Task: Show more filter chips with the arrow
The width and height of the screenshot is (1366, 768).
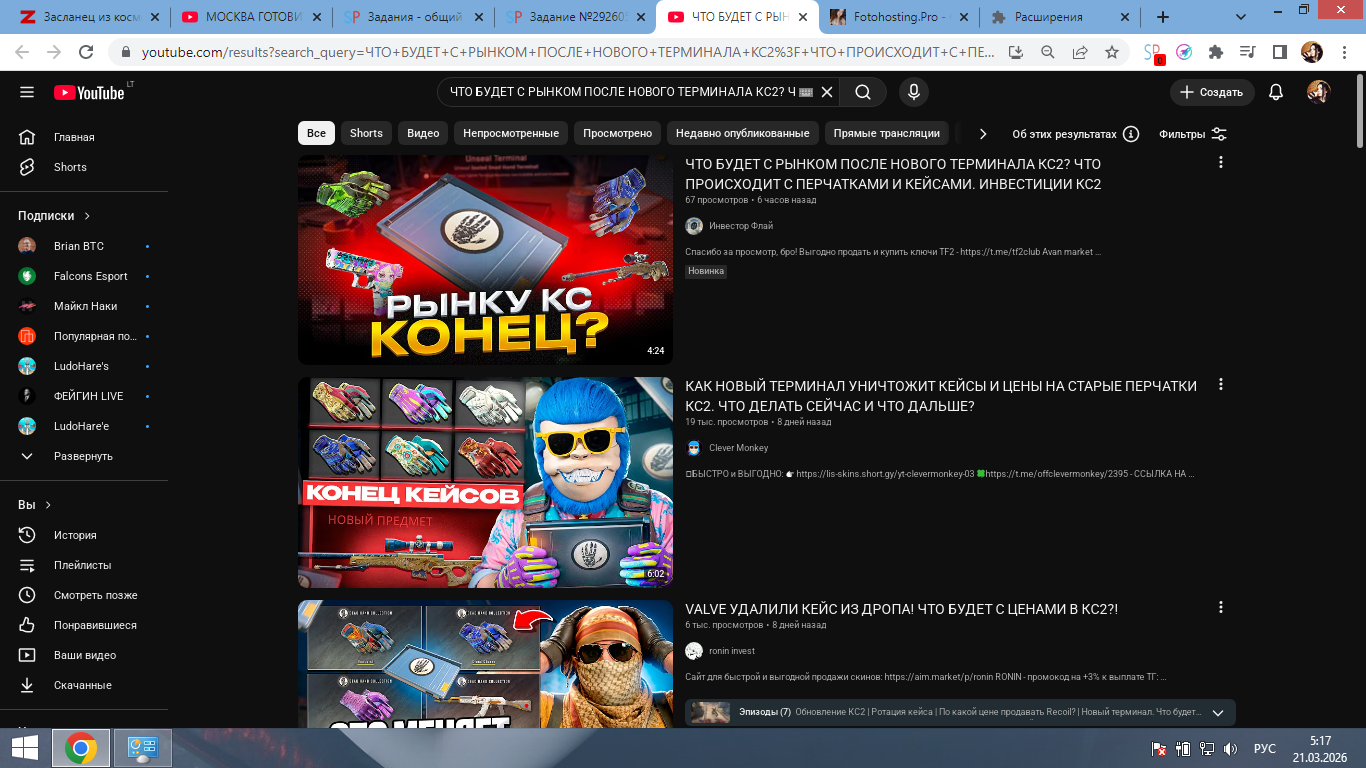Action: (983, 133)
